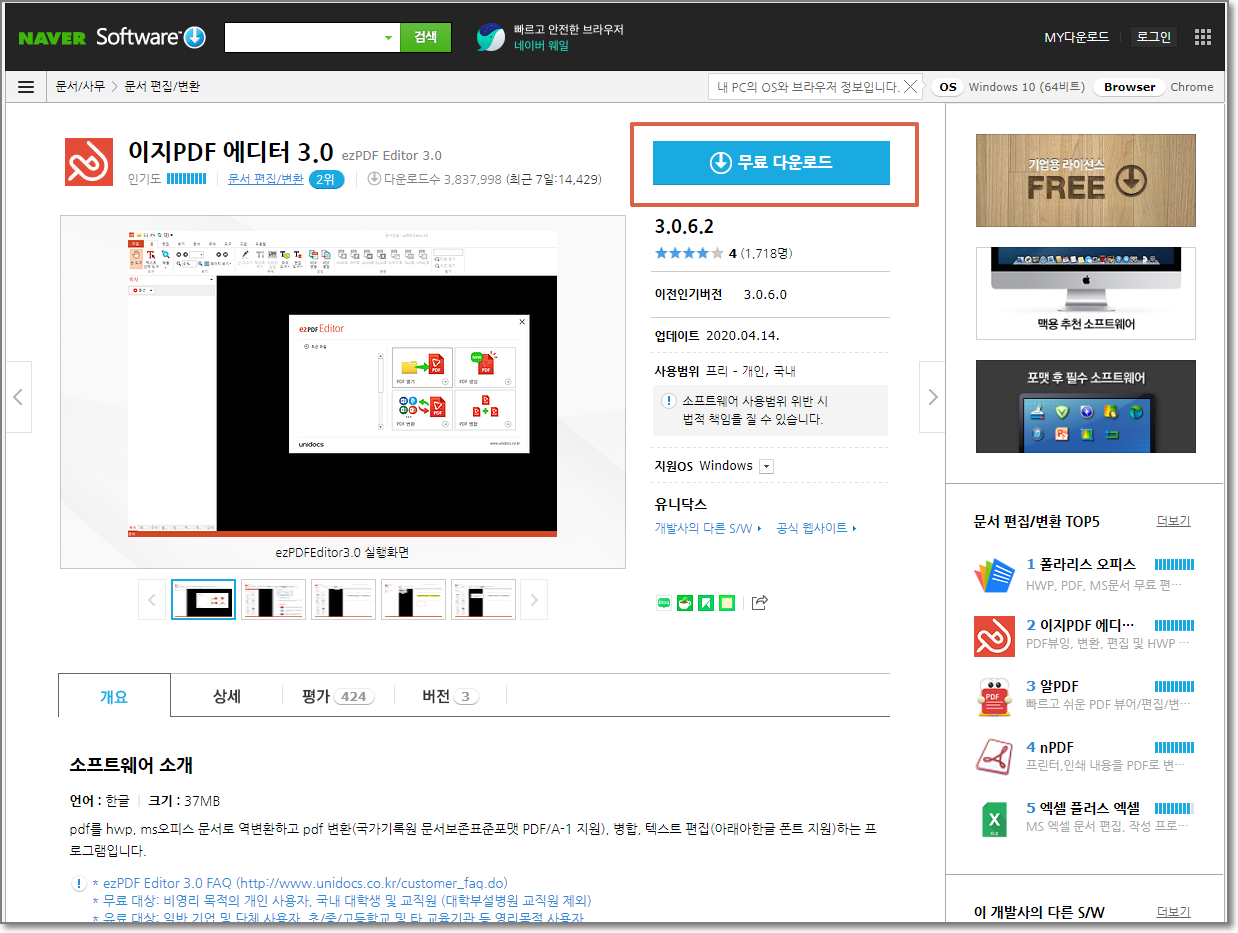Click the fourth screenshot thumbnail
The width and height of the screenshot is (1238, 933).
414,600
